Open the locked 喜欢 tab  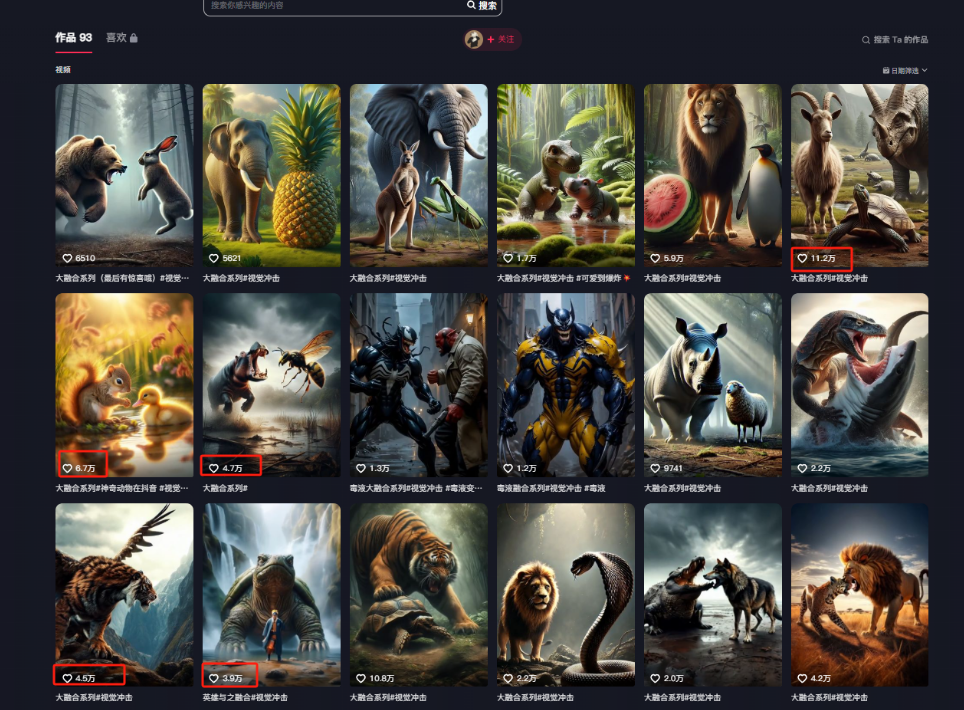(x=122, y=38)
